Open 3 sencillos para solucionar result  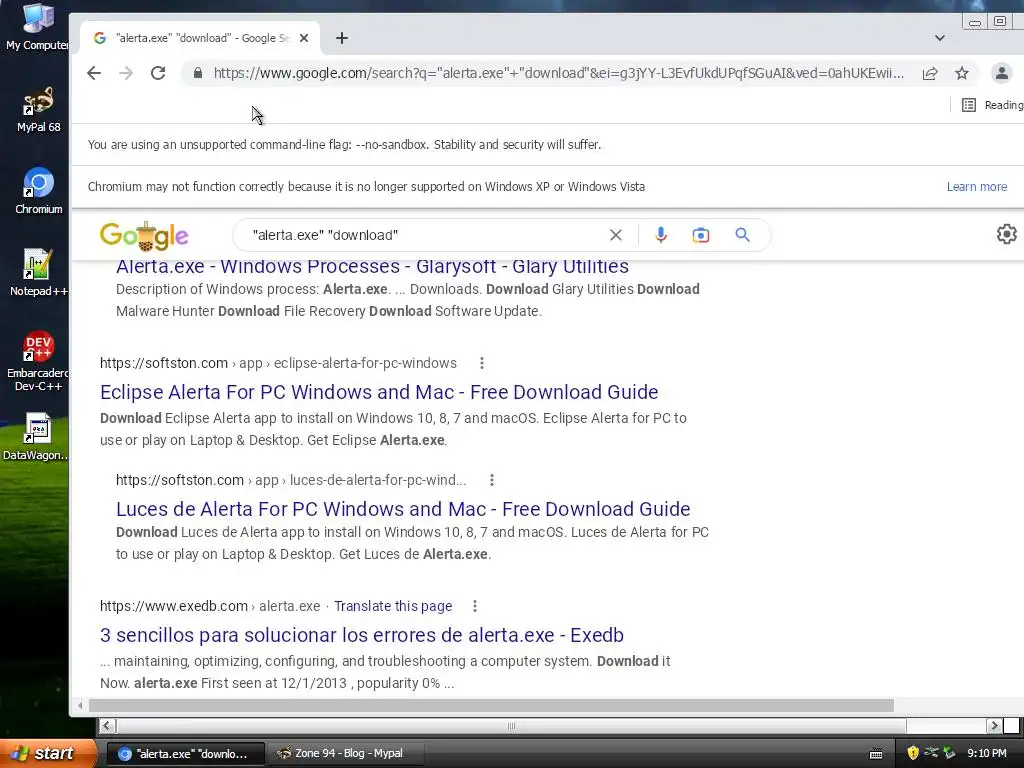362,635
